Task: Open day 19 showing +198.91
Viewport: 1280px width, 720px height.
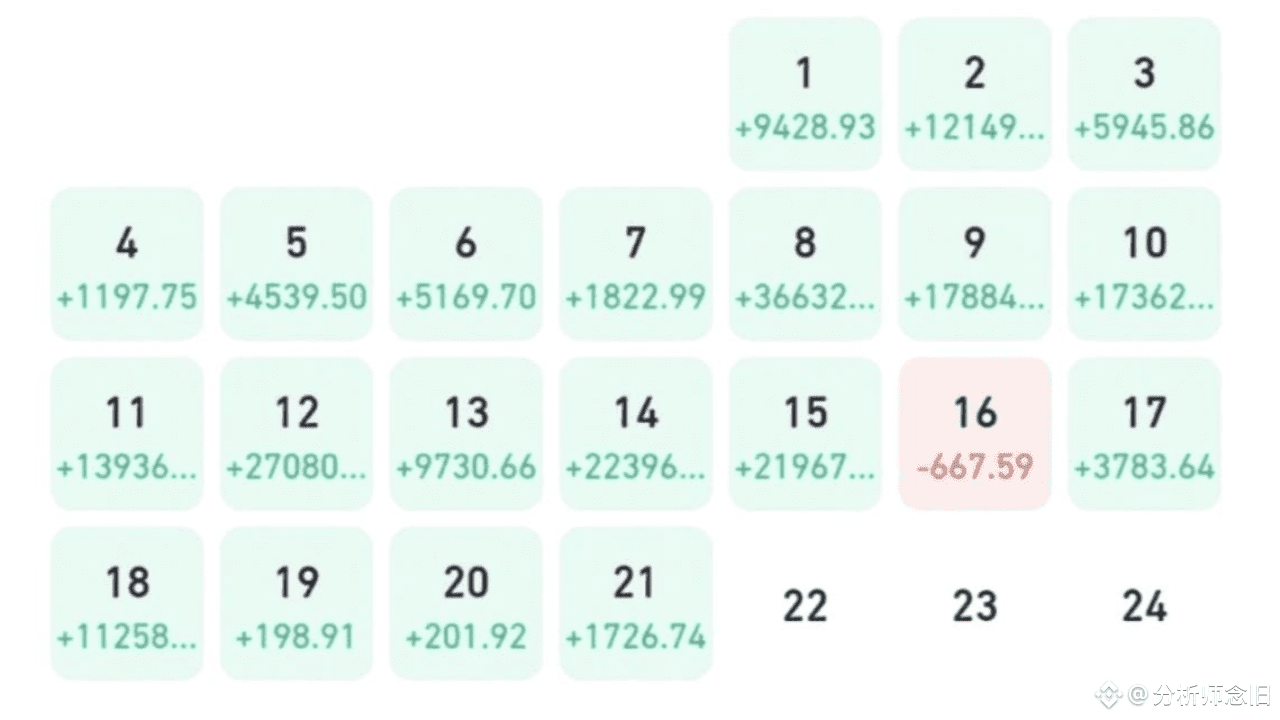Action: click(296, 603)
